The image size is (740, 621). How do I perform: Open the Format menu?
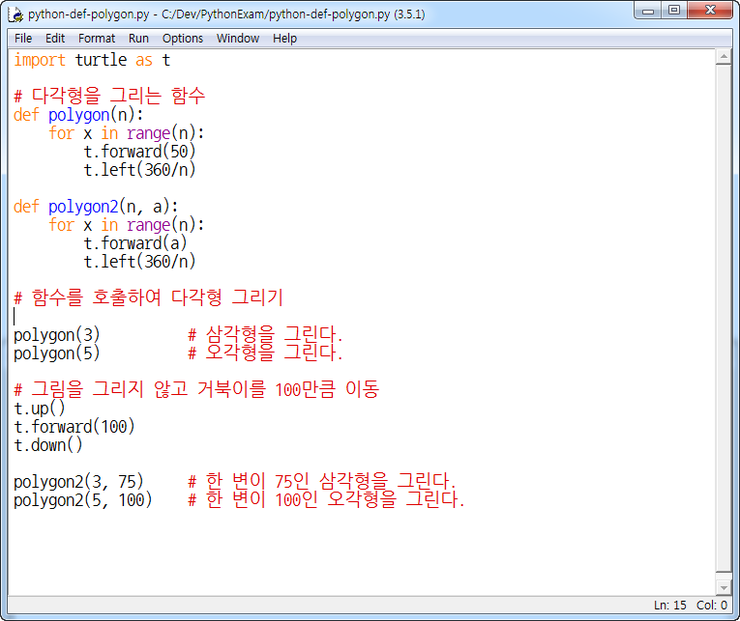click(97, 38)
